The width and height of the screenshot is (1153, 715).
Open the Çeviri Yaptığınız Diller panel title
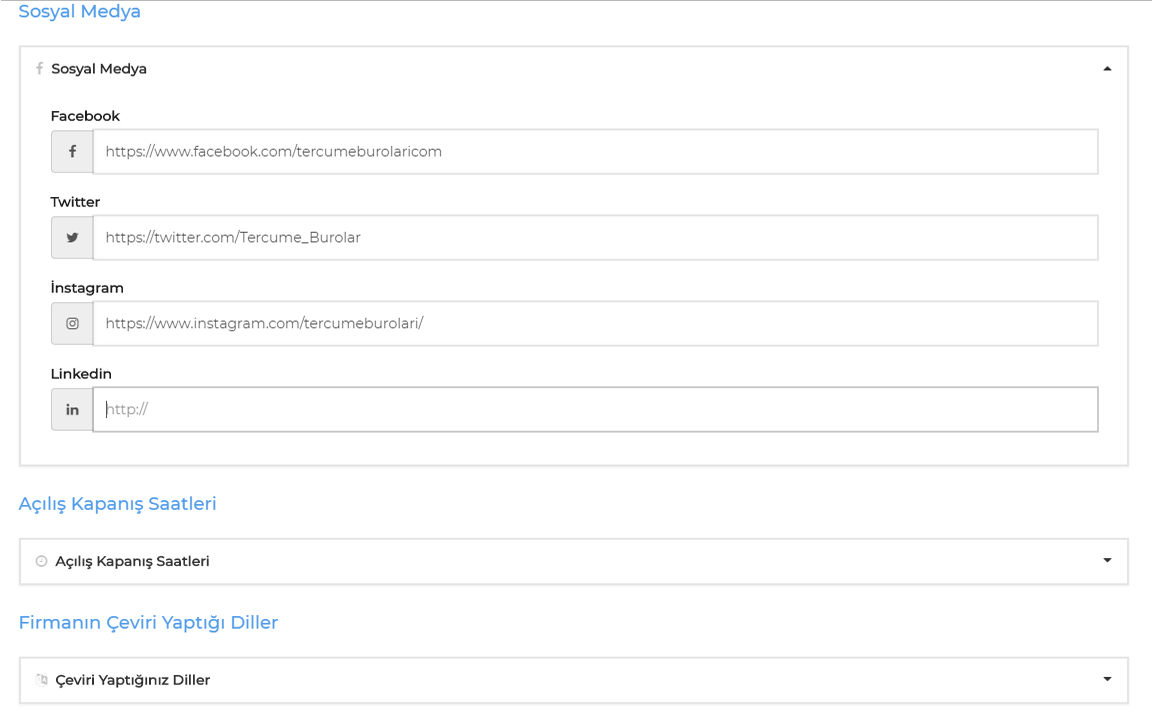(132, 680)
